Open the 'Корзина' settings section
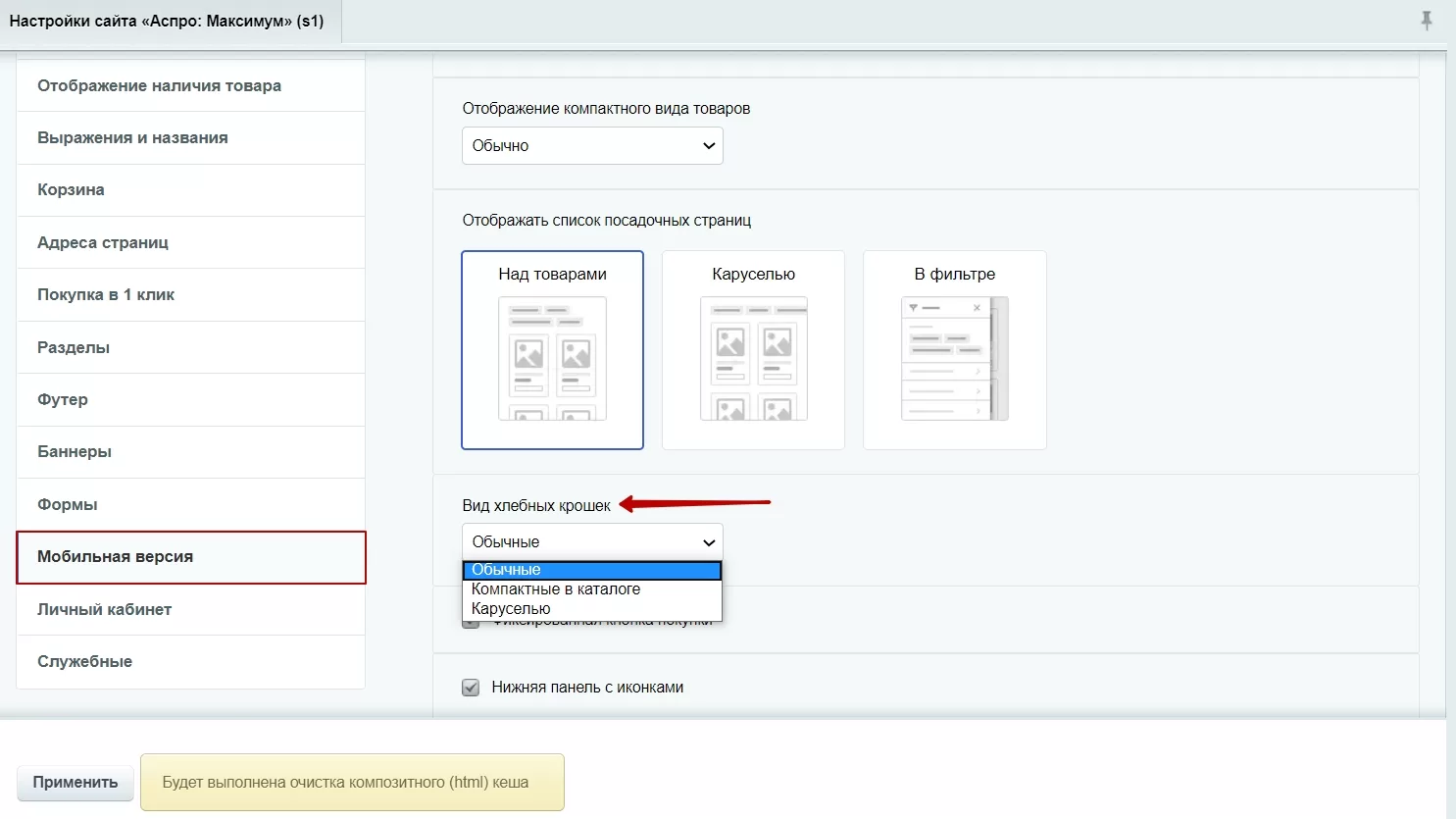The width and height of the screenshot is (1456, 819). [191, 190]
